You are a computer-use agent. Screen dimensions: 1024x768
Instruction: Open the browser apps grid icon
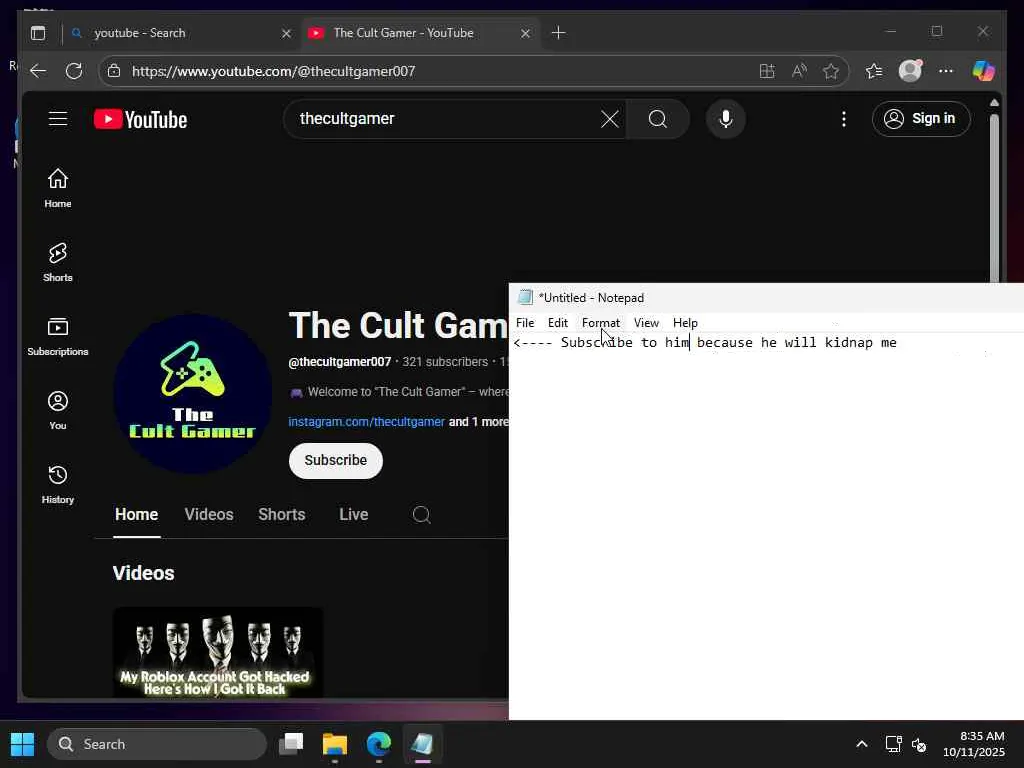(x=767, y=71)
